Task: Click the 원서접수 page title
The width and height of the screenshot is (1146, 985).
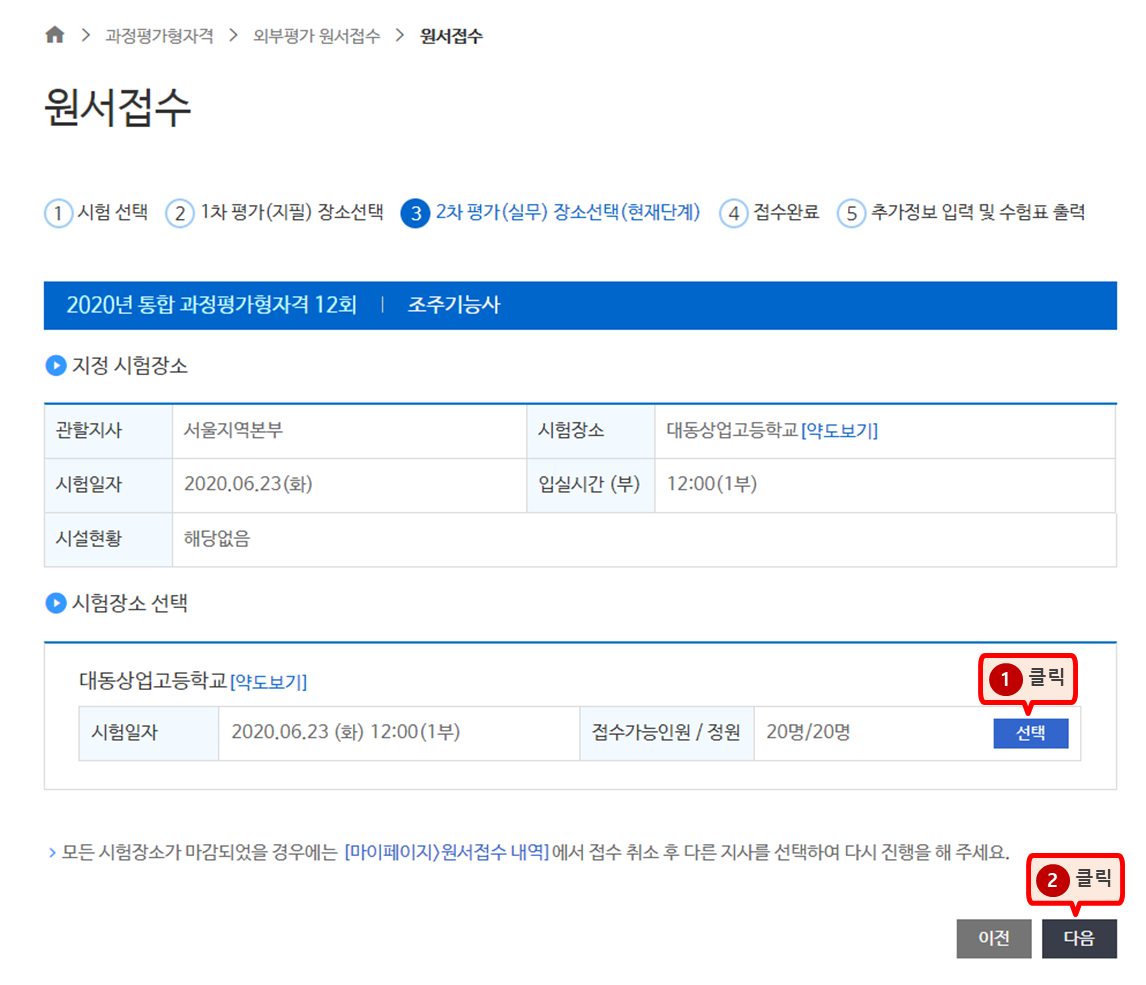Action: (x=118, y=107)
